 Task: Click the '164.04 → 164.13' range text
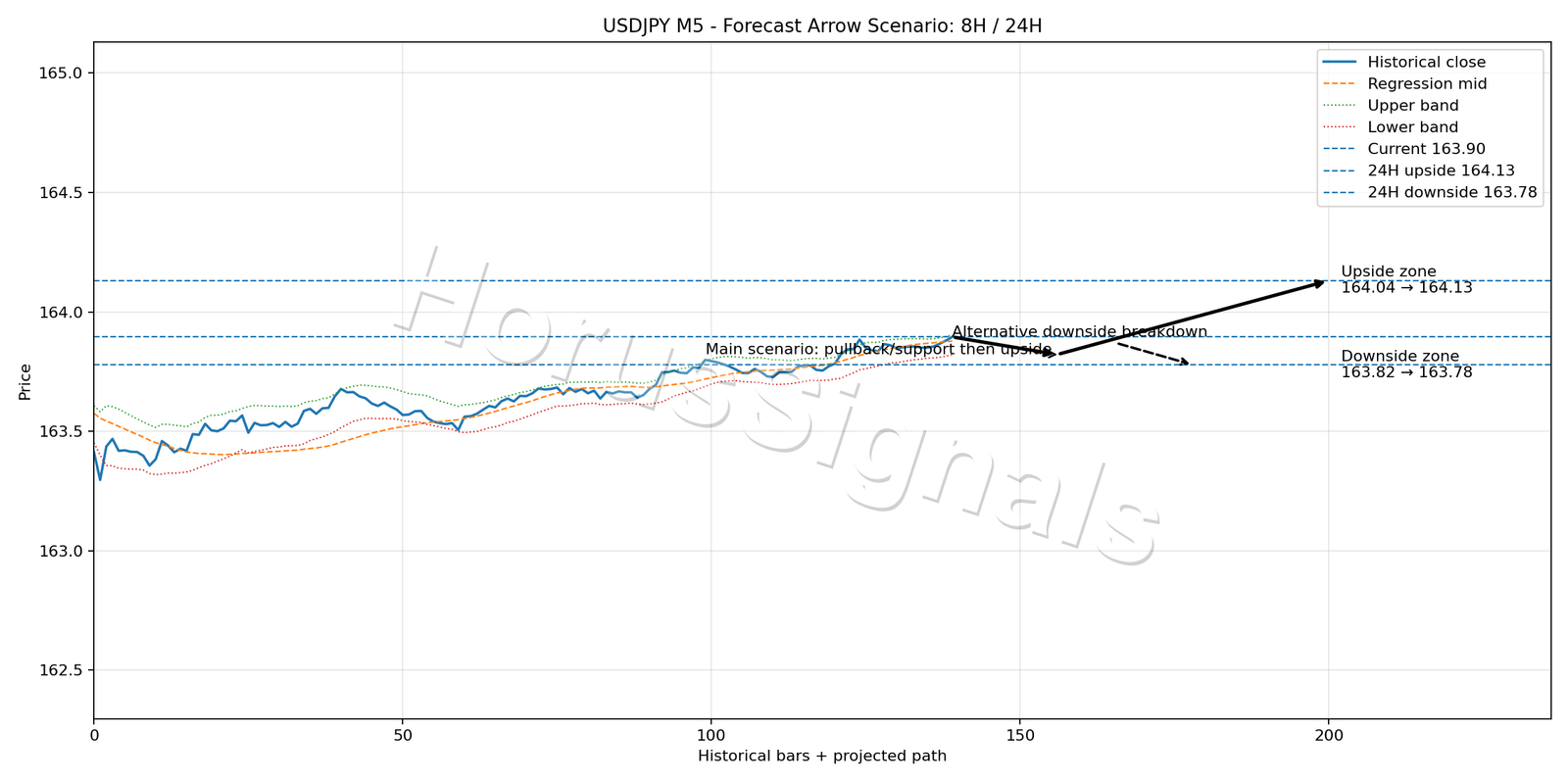(1406, 288)
